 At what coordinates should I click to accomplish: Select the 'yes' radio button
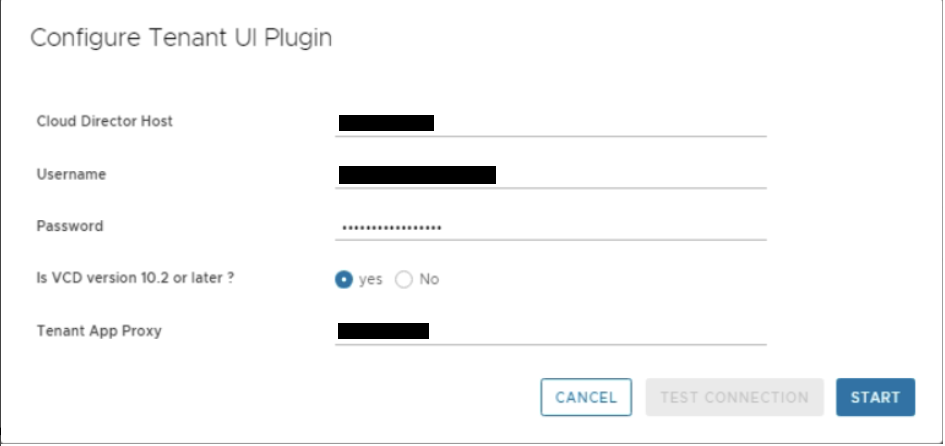click(344, 280)
